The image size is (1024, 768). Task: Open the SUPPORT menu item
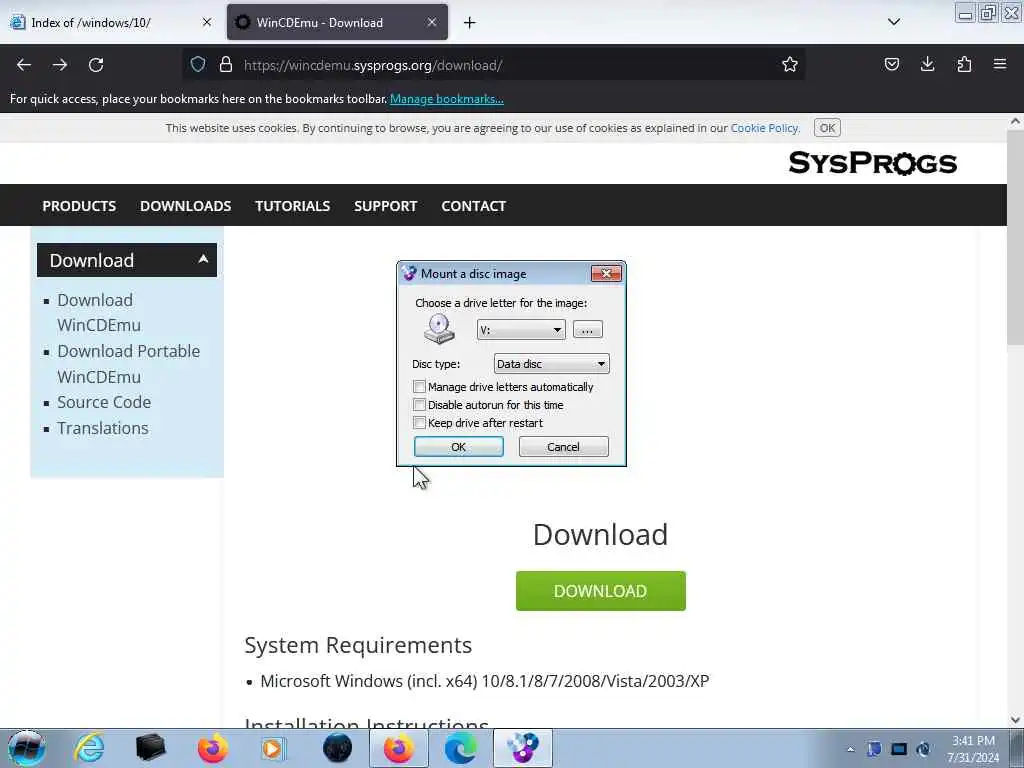click(x=385, y=206)
